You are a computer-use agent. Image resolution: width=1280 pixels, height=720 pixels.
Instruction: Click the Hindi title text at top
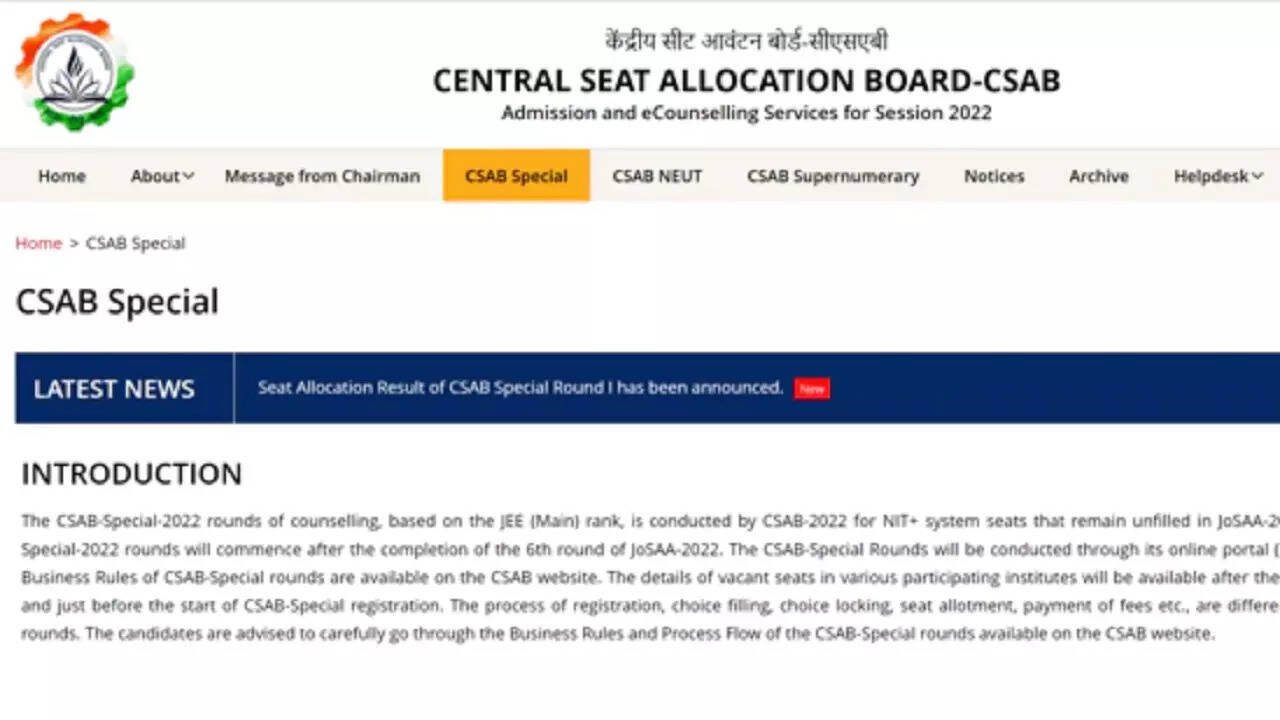click(x=746, y=41)
